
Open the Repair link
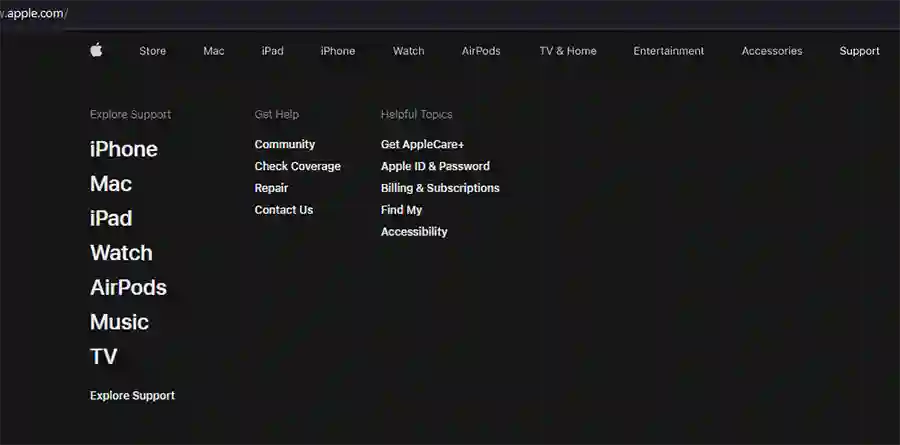271,188
